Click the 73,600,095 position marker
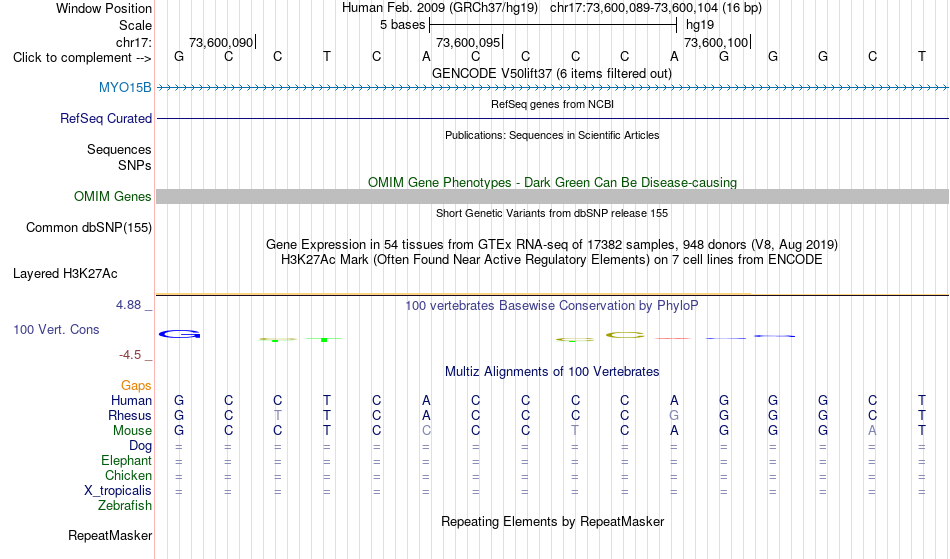This screenshot has width=950, height=559. click(470, 42)
